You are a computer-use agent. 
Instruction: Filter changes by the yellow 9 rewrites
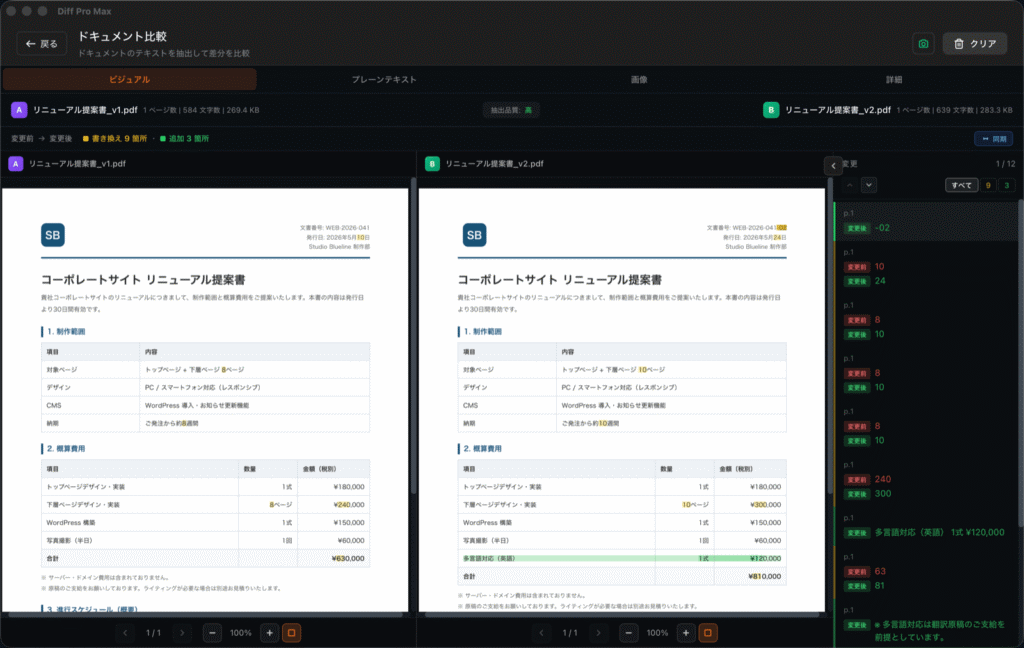(x=987, y=186)
